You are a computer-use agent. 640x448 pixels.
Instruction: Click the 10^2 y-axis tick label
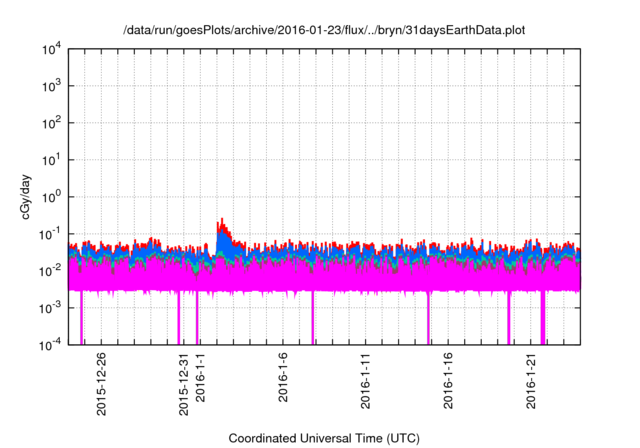(x=51, y=123)
